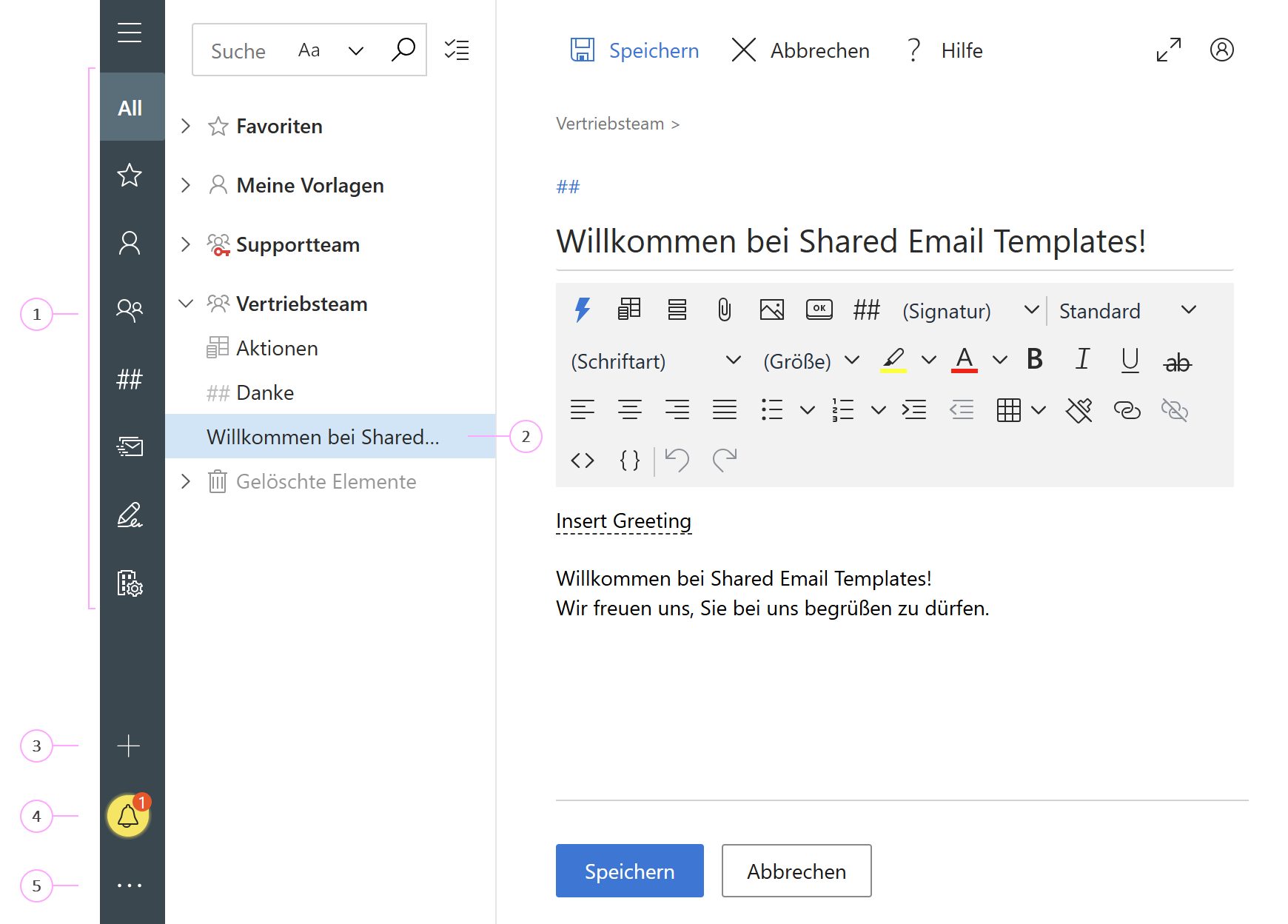The image size is (1288, 924).
Task: Open the (Schriftart) font dropdown
Action: [656, 361]
